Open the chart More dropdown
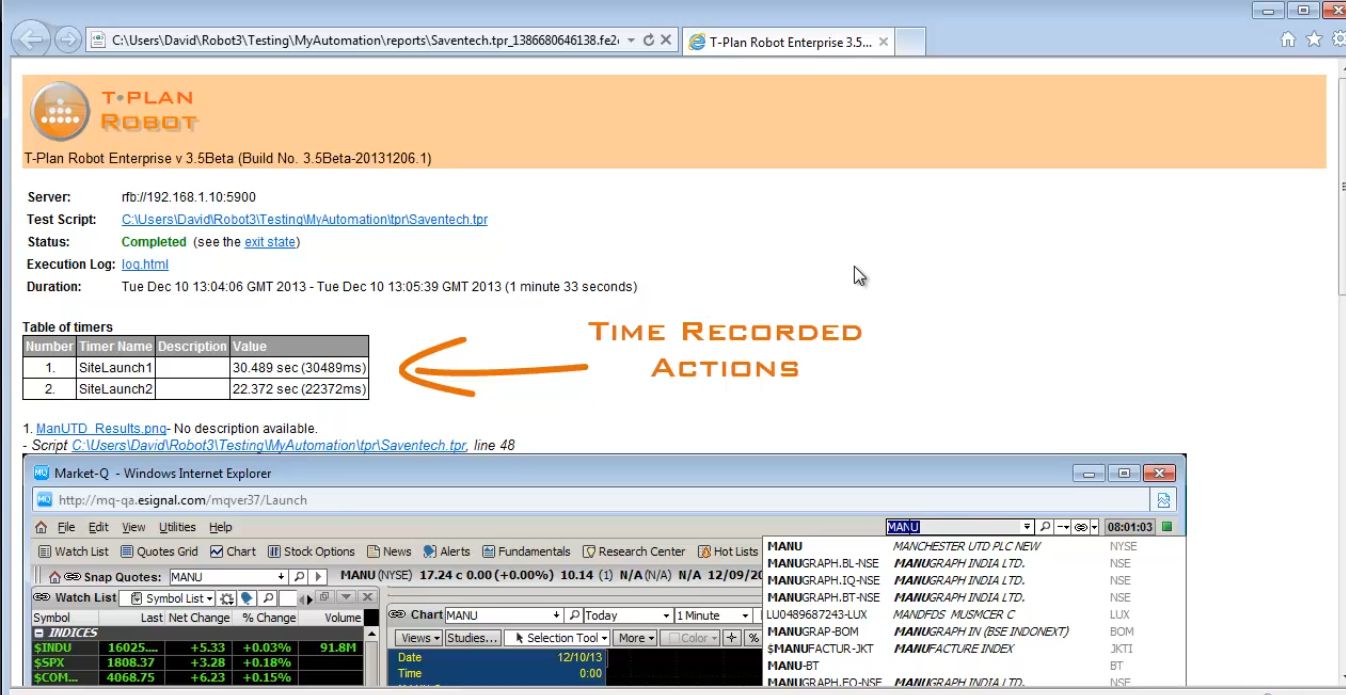 pos(636,638)
